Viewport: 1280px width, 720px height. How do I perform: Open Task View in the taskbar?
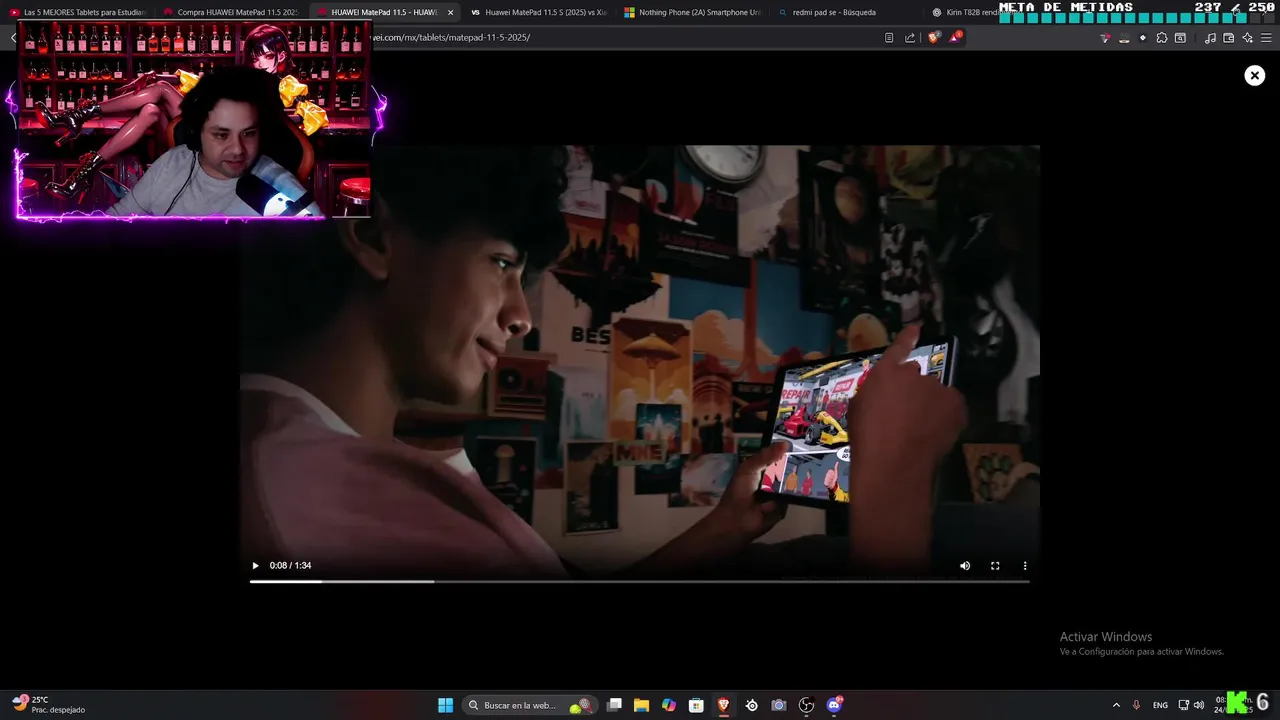click(614, 705)
